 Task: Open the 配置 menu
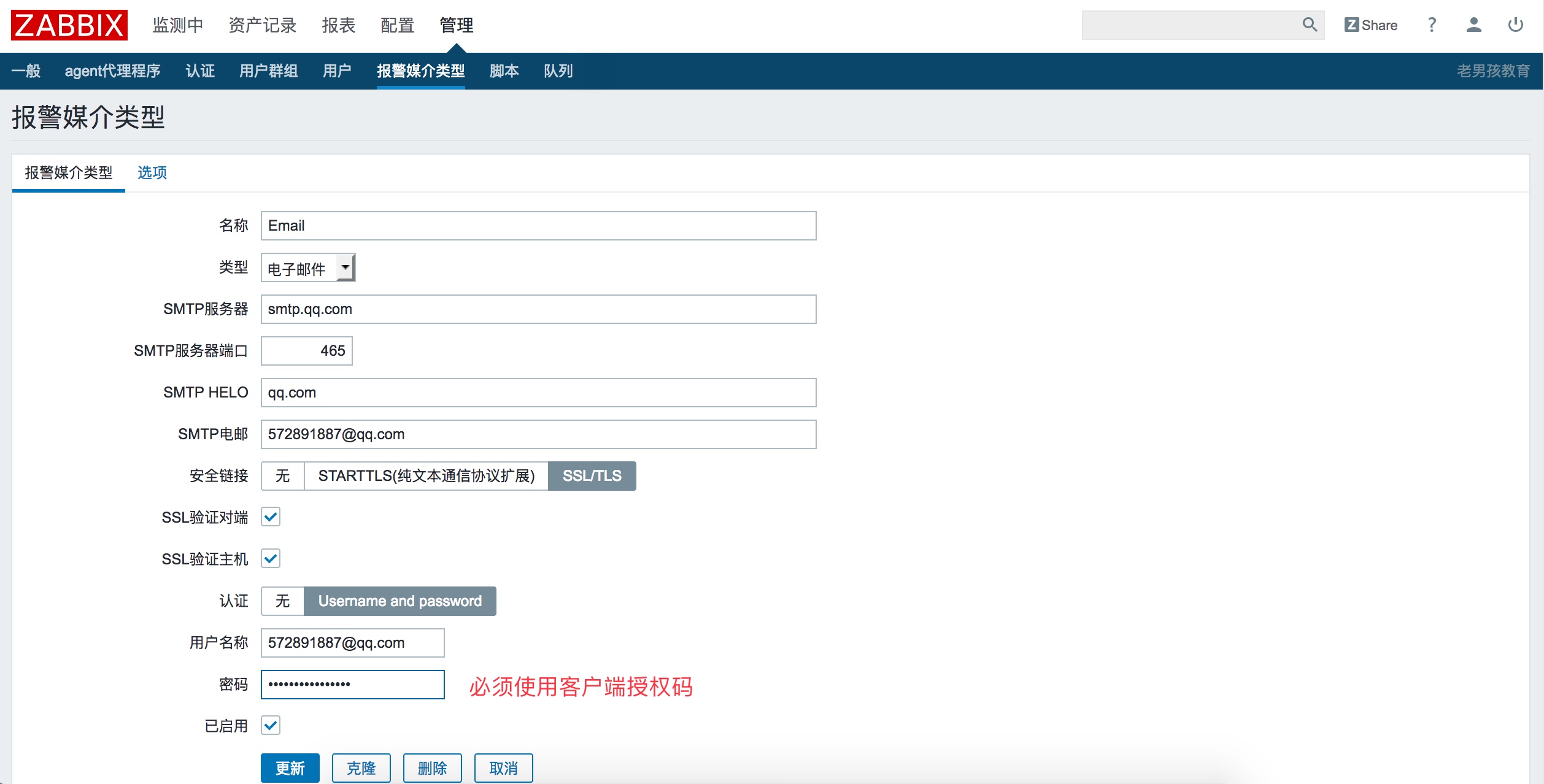pyautogui.click(x=398, y=25)
